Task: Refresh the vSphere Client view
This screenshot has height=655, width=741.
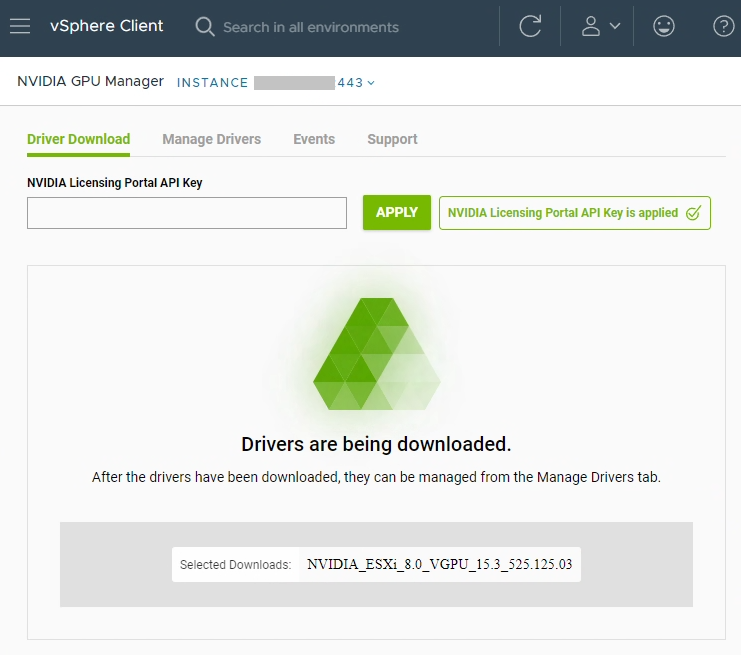Action: 530,27
